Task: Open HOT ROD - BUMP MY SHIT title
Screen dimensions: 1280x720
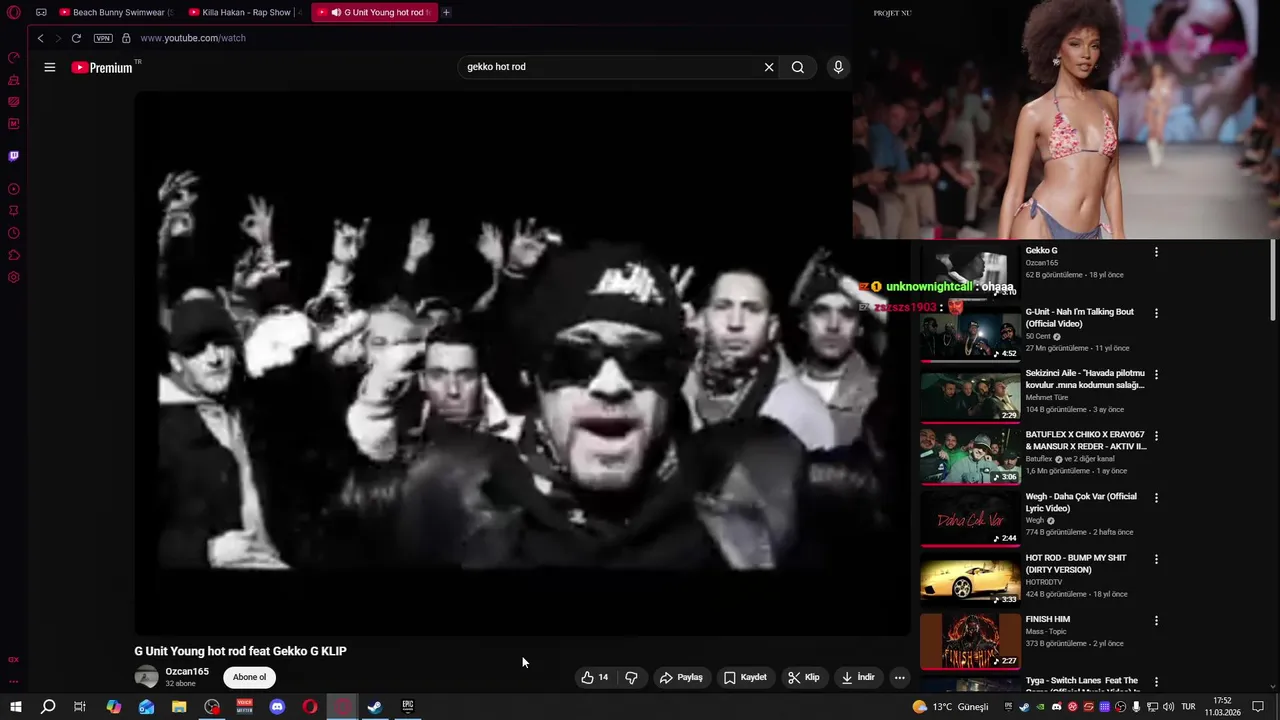Action: 1076,564
